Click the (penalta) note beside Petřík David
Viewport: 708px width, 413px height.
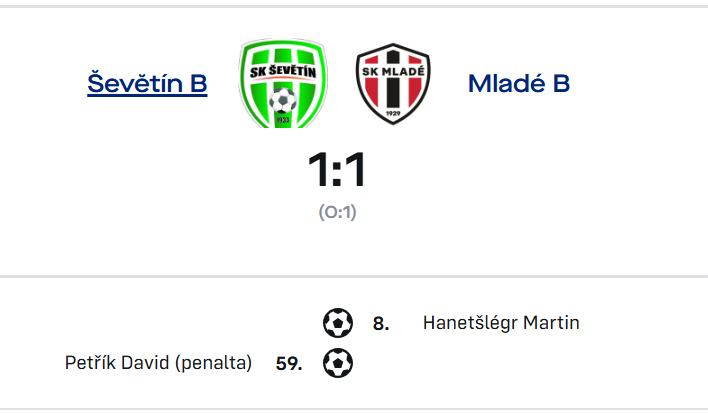tap(213, 363)
